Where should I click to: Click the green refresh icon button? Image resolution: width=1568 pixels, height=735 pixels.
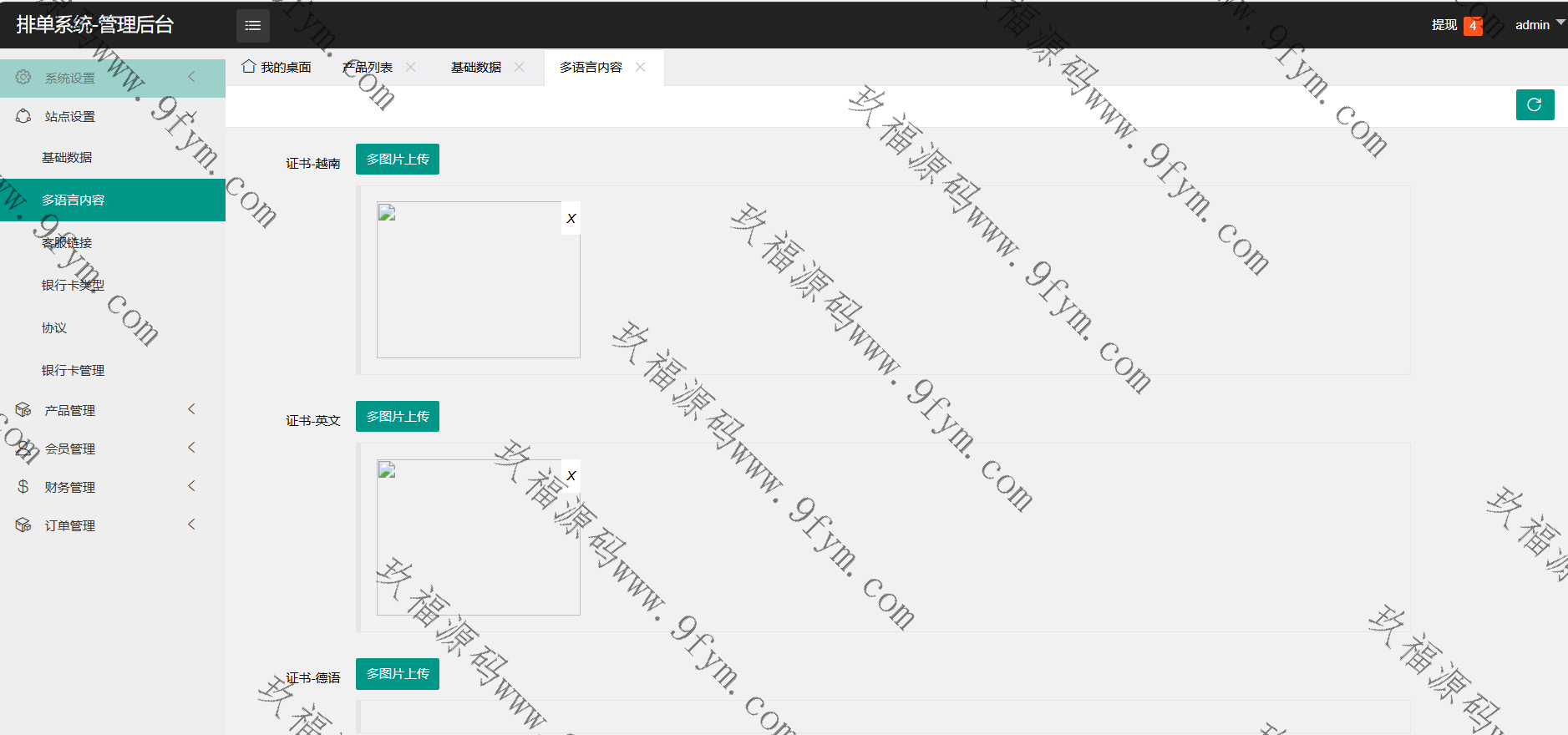tap(1535, 105)
